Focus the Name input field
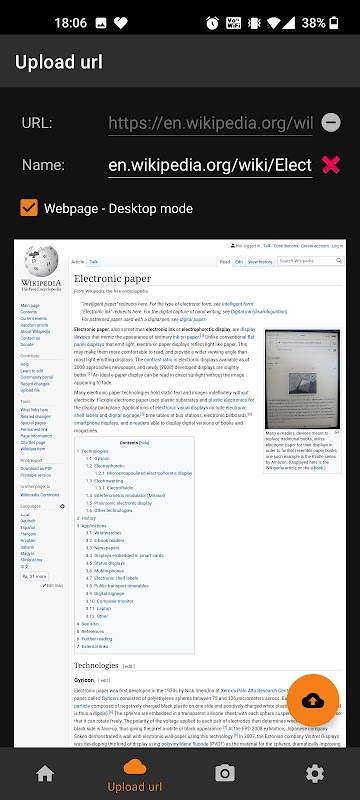 pos(210,165)
